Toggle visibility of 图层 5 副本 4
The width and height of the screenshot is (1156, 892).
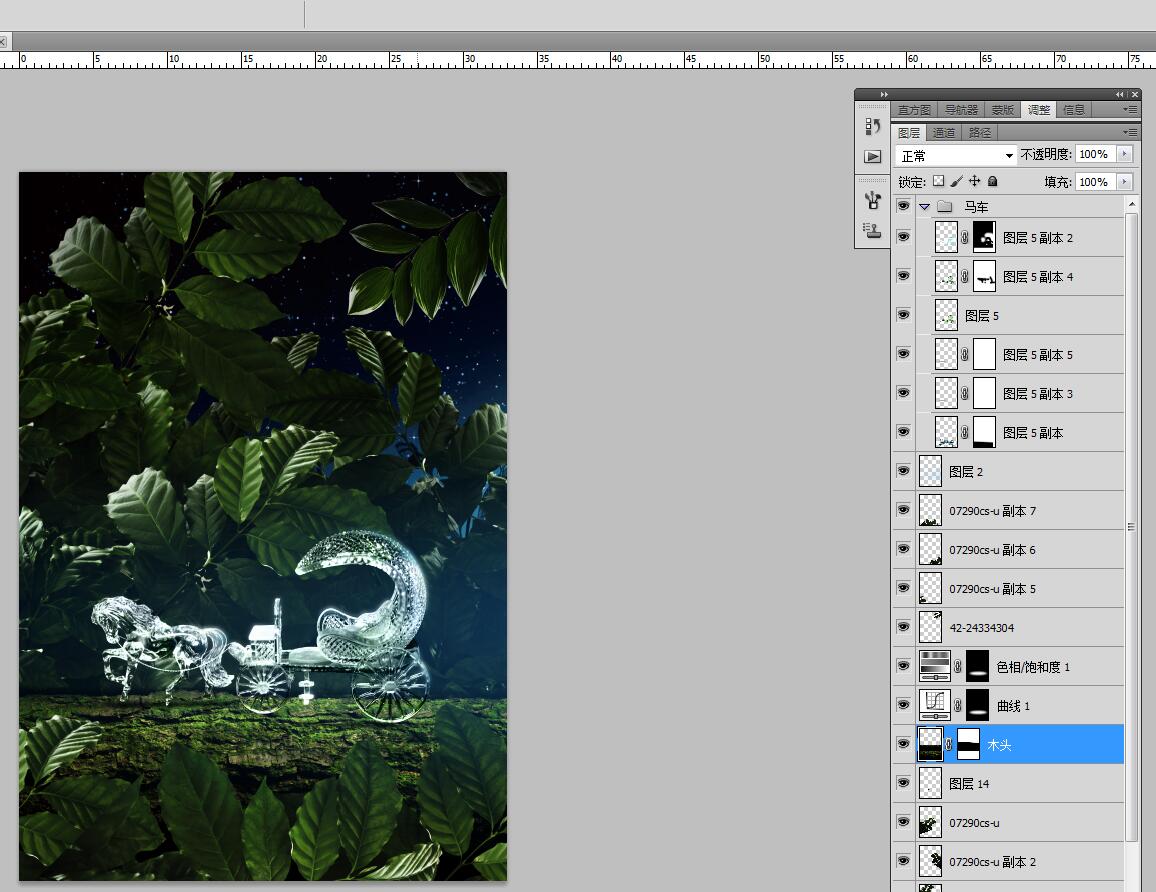pyautogui.click(x=903, y=276)
